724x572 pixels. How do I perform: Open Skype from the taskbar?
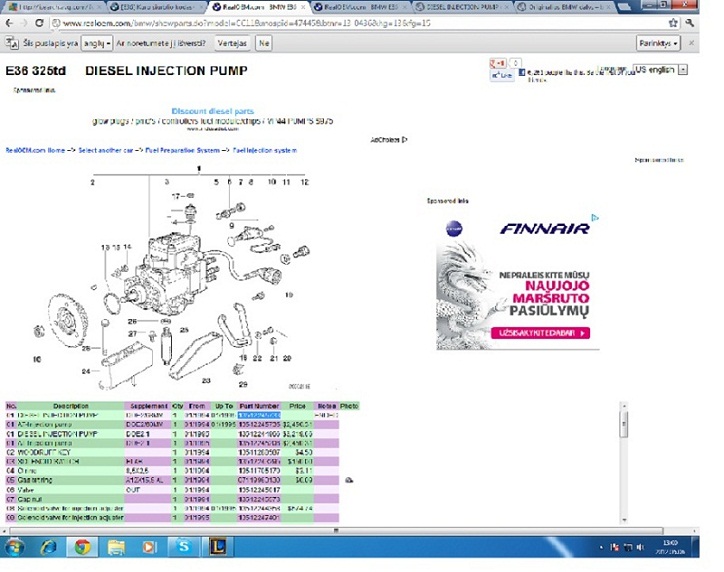point(183,547)
